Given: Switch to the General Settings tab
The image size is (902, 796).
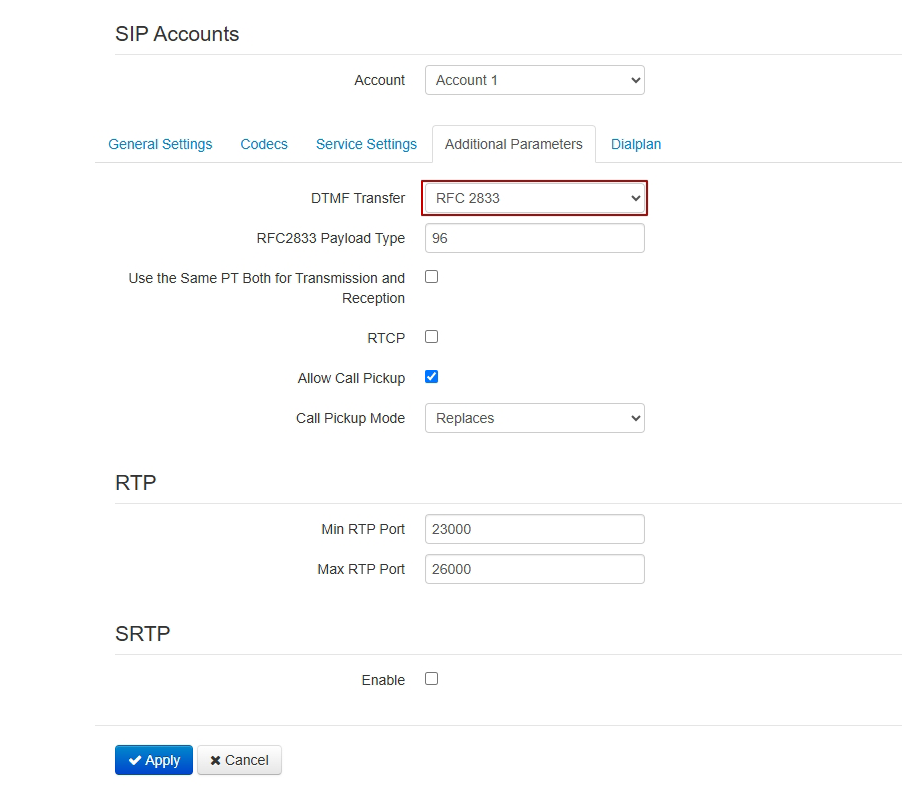Looking at the screenshot, I should pos(160,144).
